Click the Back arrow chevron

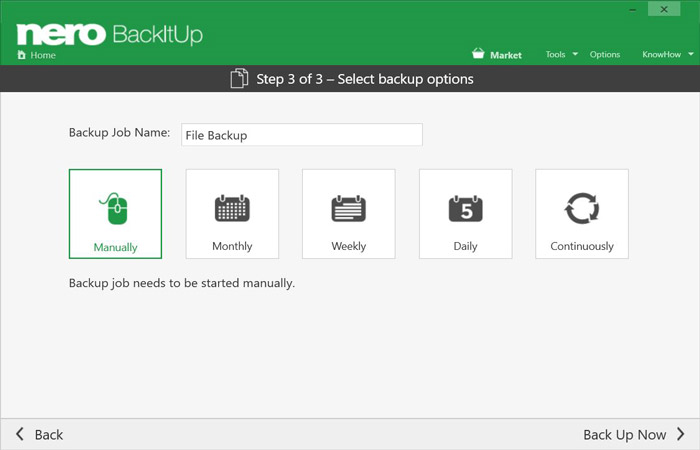(20, 434)
